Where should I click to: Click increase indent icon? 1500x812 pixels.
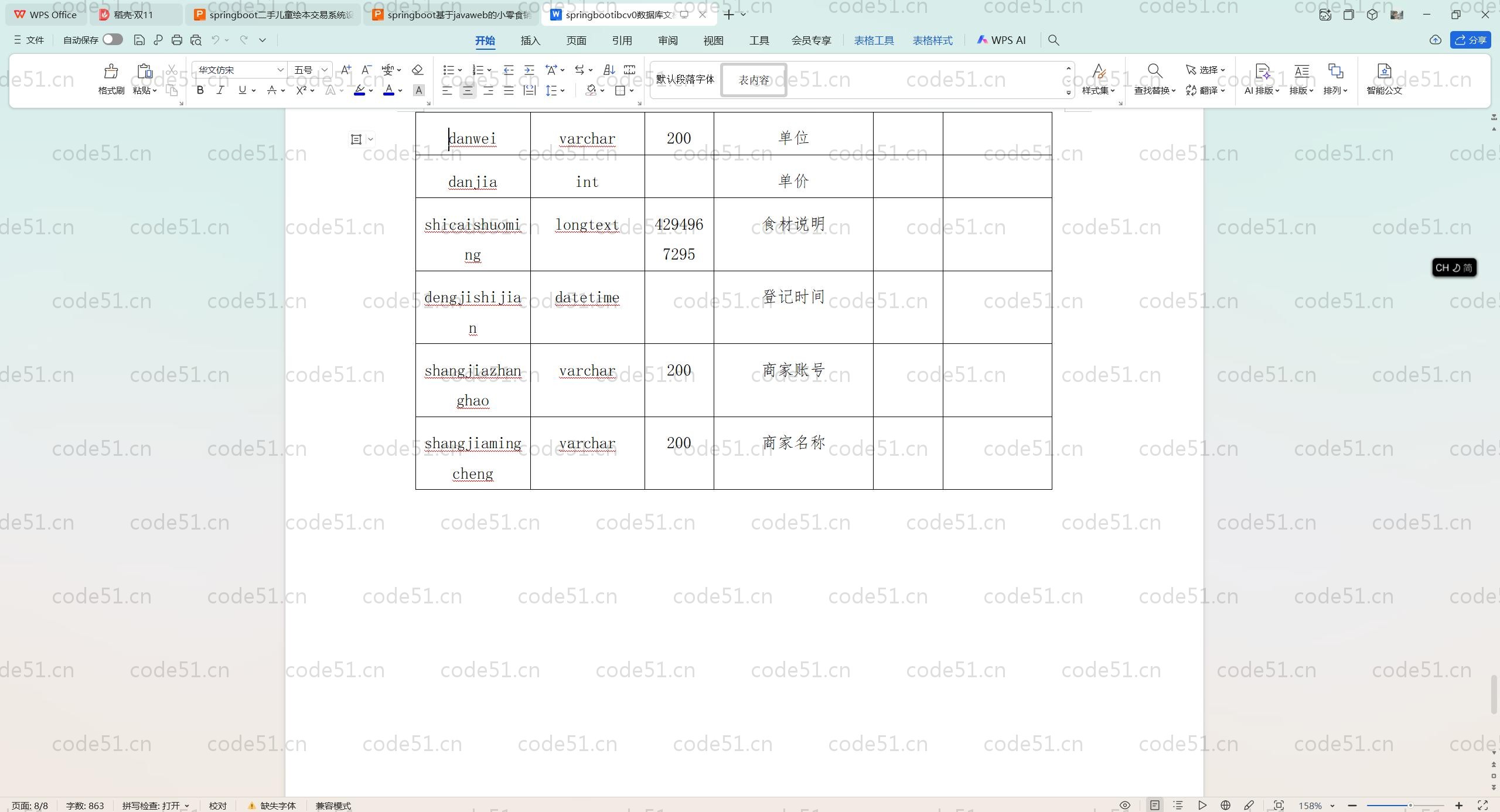pyautogui.click(x=529, y=70)
